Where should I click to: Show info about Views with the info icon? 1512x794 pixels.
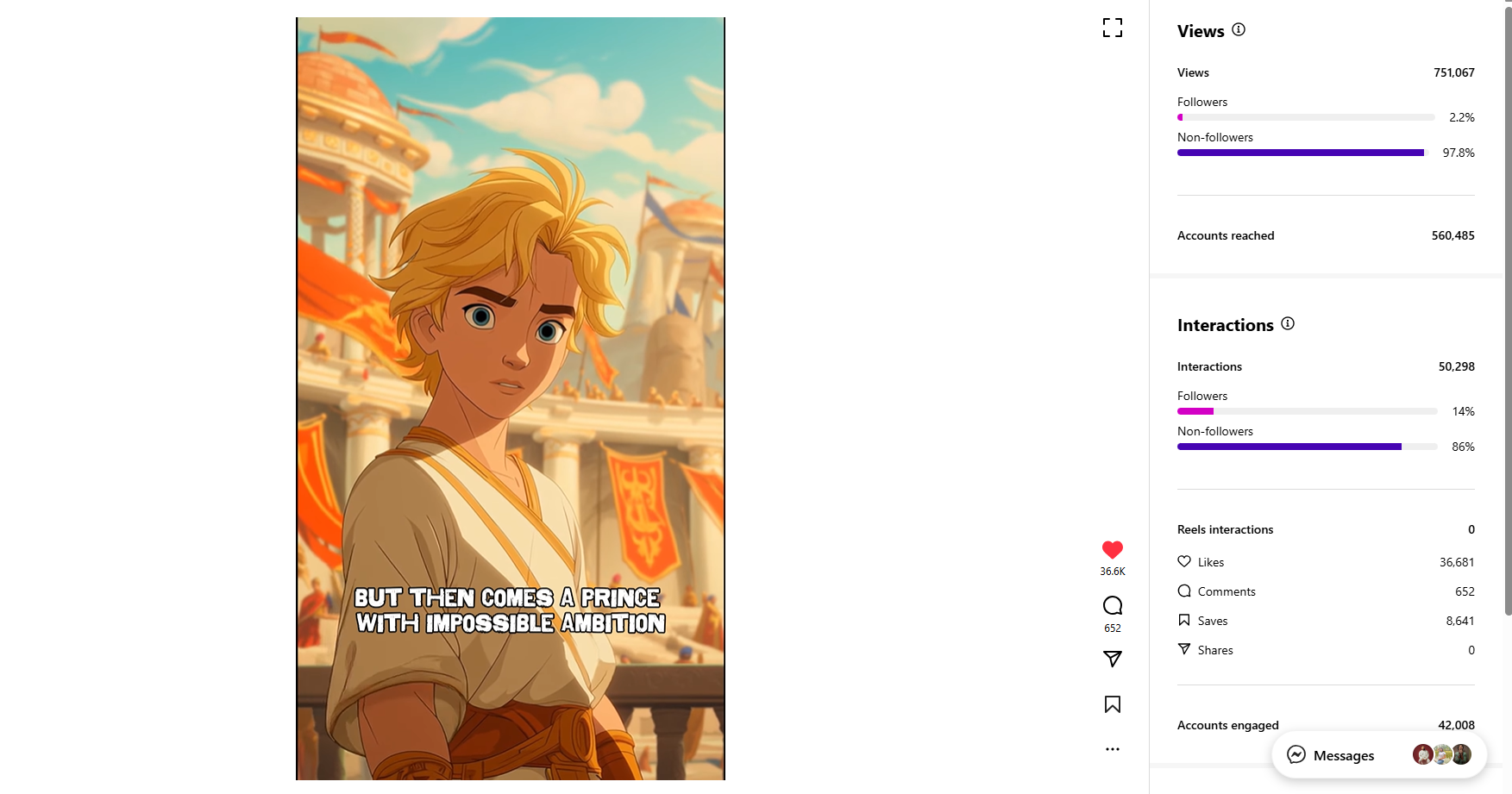[1239, 29]
